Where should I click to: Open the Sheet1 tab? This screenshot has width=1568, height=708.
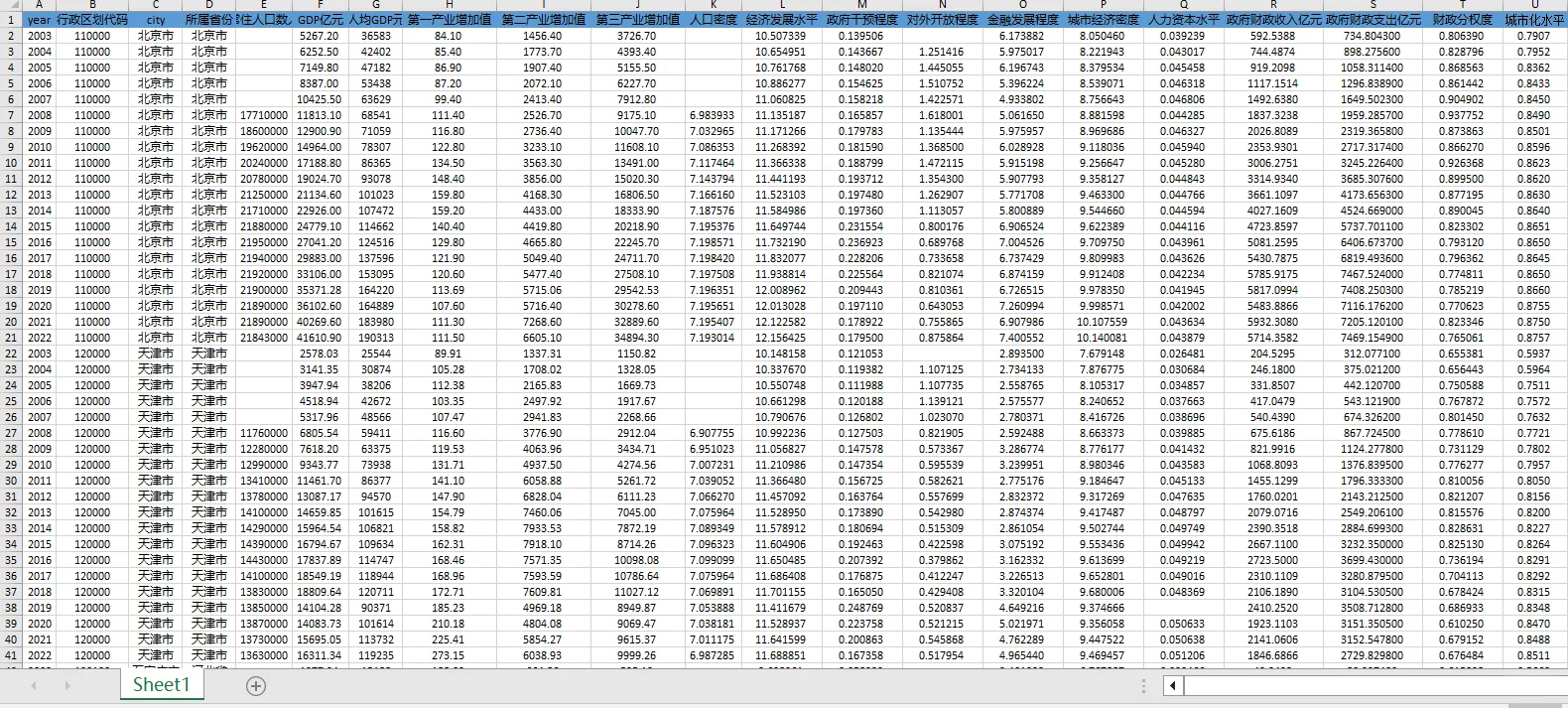coord(161,684)
